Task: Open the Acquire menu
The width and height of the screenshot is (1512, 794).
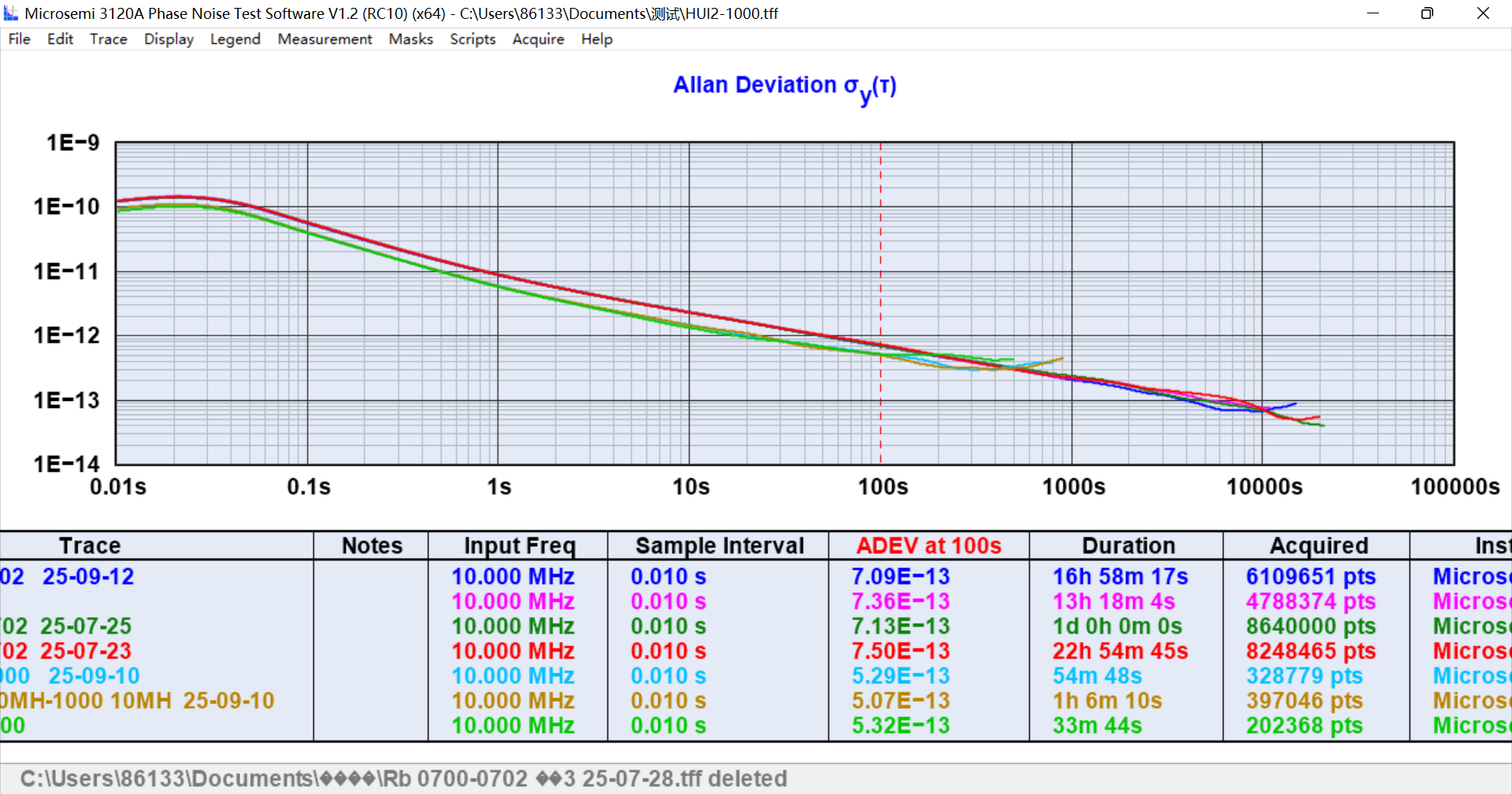Action: (x=538, y=39)
